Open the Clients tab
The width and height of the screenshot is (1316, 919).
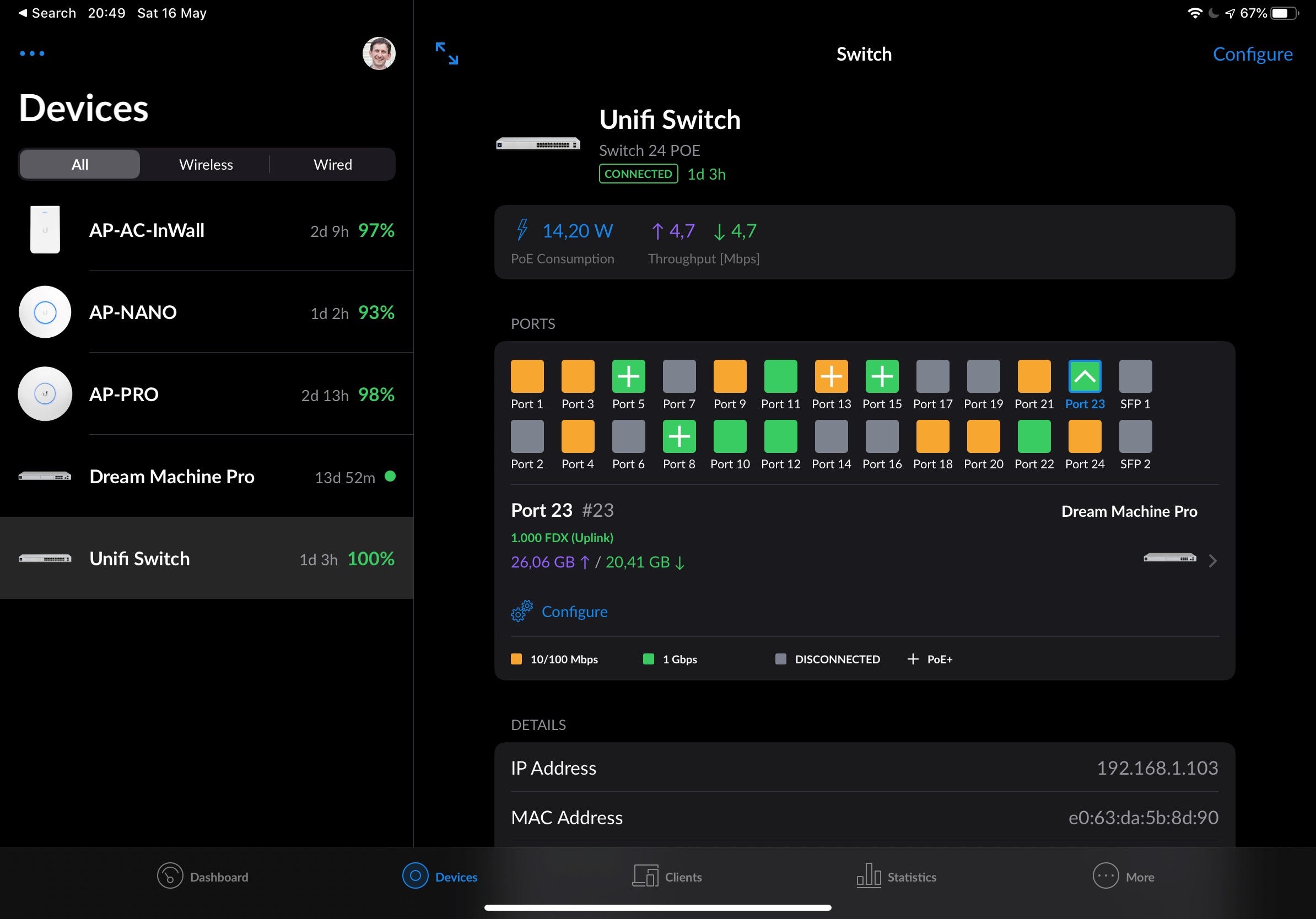(667, 877)
